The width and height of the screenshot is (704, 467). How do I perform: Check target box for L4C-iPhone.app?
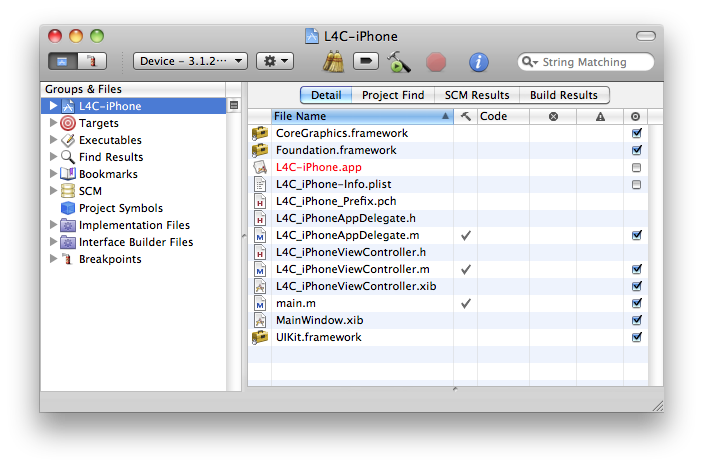[637, 167]
